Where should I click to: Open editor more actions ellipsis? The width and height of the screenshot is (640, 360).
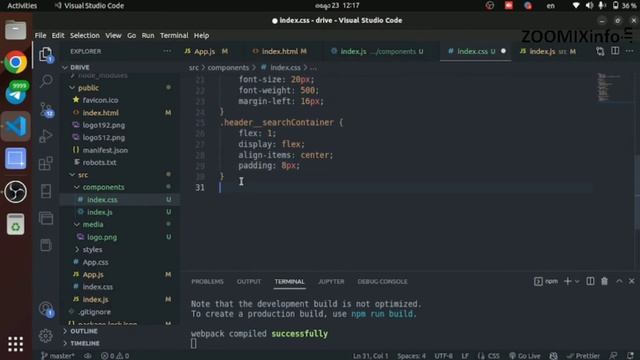click(x=629, y=51)
